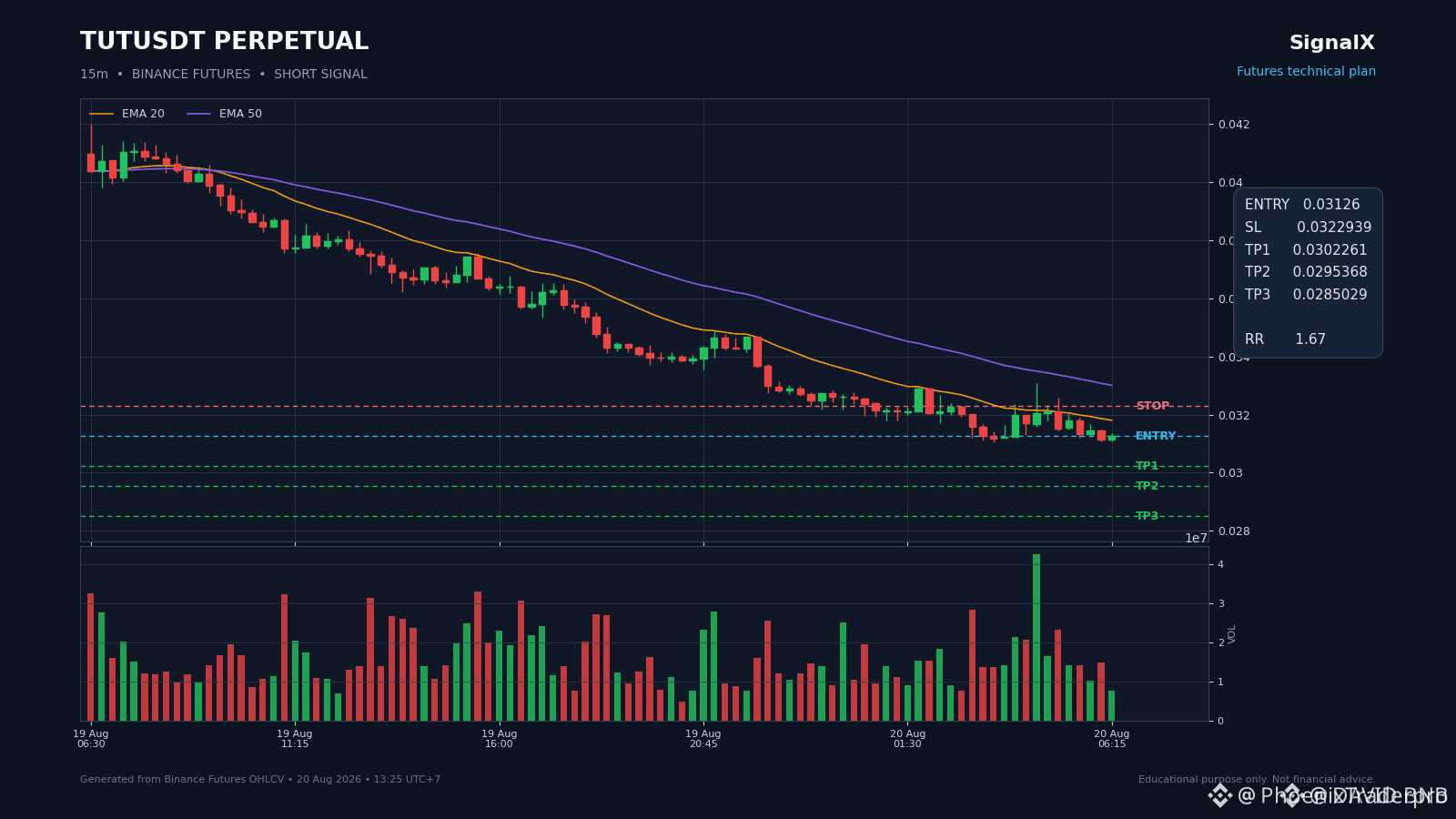
Task: Click the green TP3 label on the chart
Action: pyautogui.click(x=1147, y=516)
